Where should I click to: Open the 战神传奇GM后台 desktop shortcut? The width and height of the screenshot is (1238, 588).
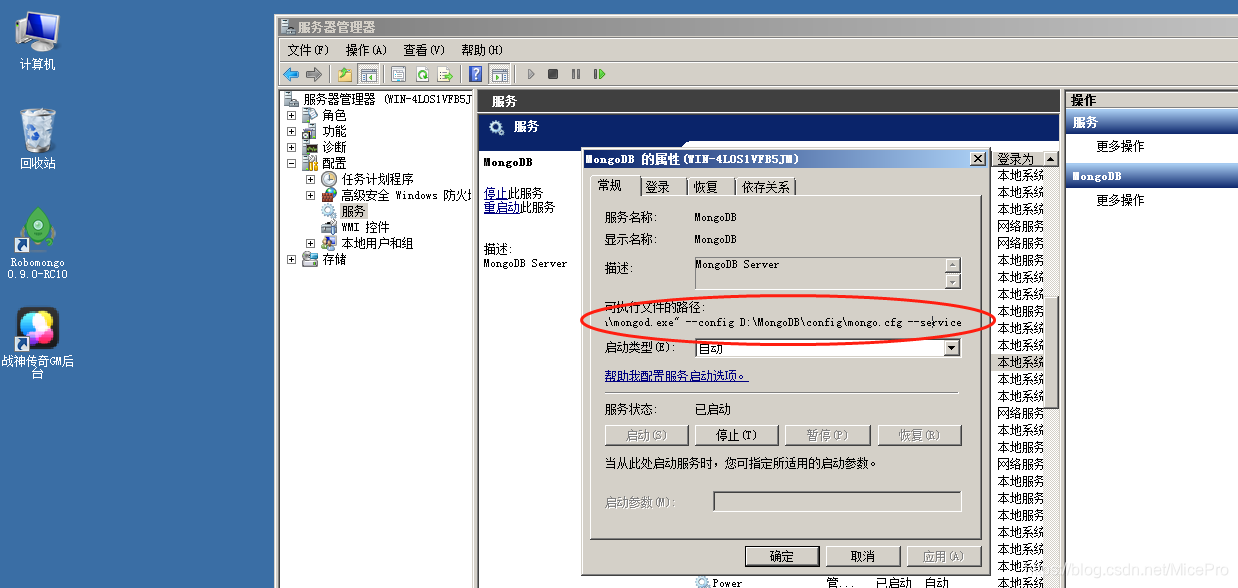pos(37,343)
